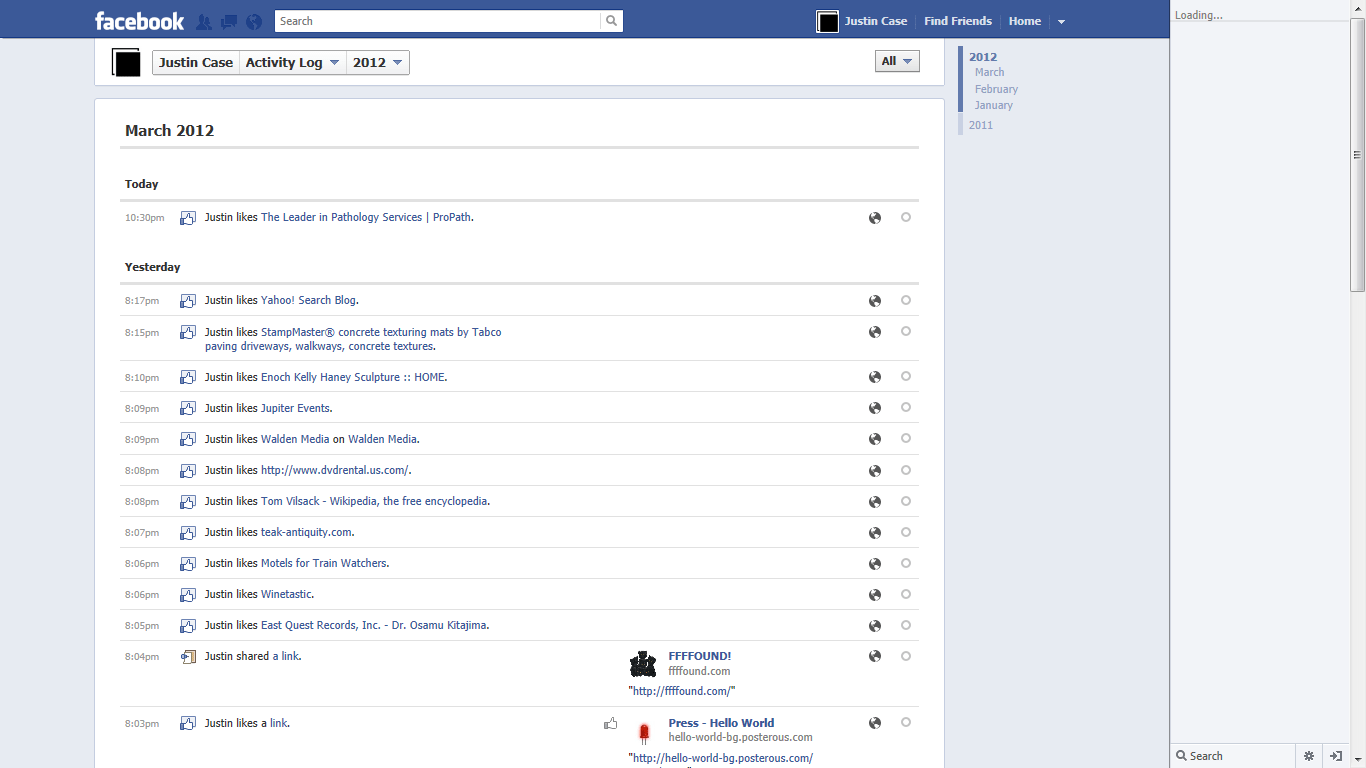1366x768 pixels.
Task: Open the Winetastic link
Action: pyautogui.click(x=286, y=594)
